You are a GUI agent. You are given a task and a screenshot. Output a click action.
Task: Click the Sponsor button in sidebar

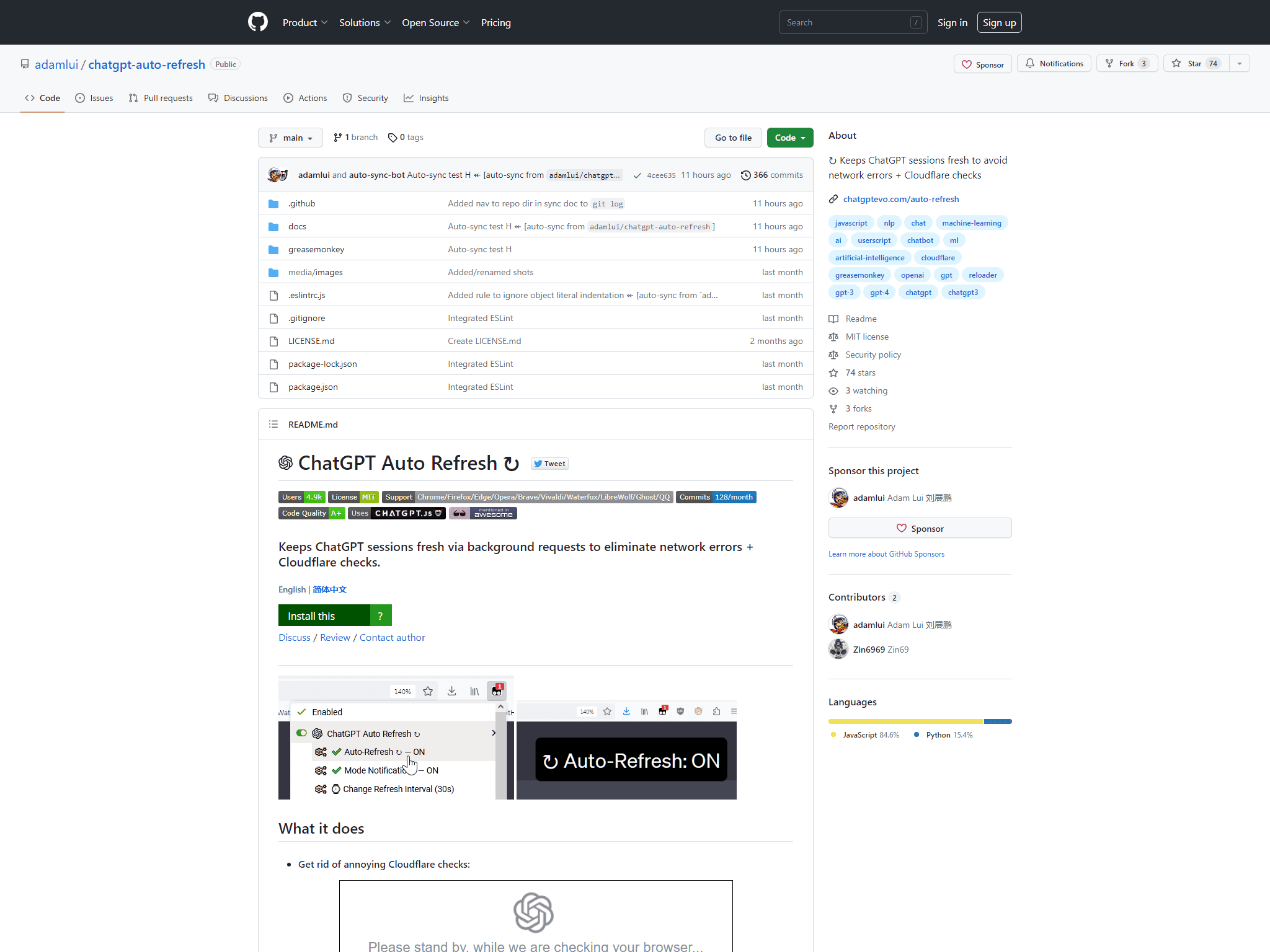pos(920,528)
